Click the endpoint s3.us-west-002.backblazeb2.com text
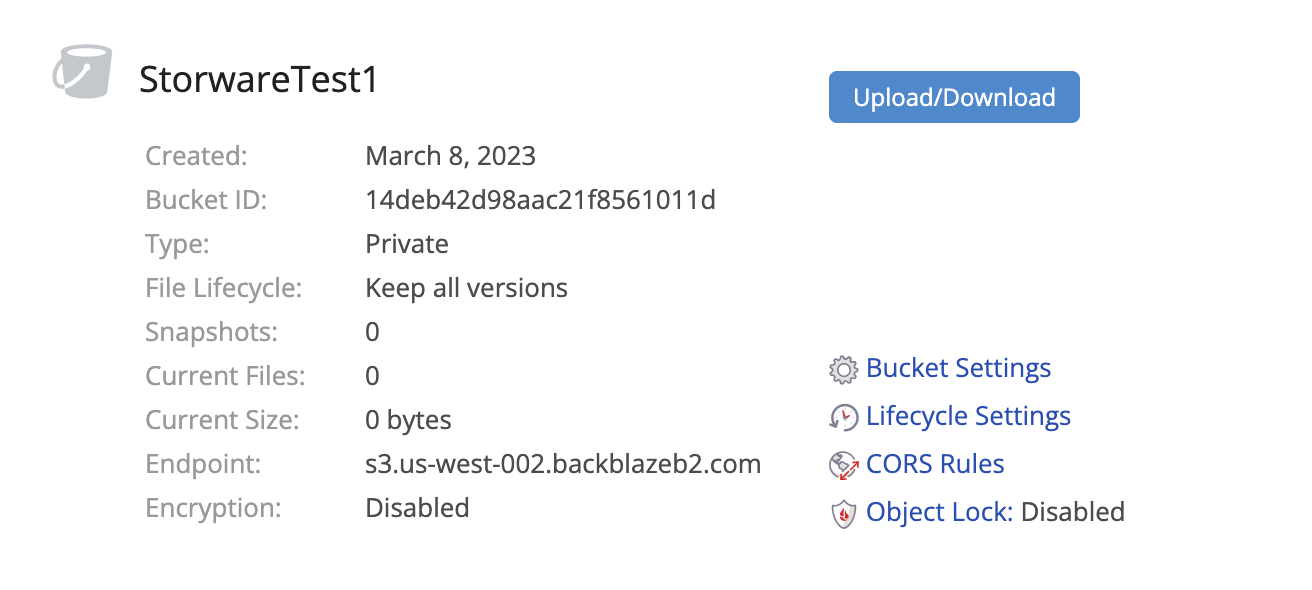The height and width of the screenshot is (590, 1312). [x=563, y=464]
